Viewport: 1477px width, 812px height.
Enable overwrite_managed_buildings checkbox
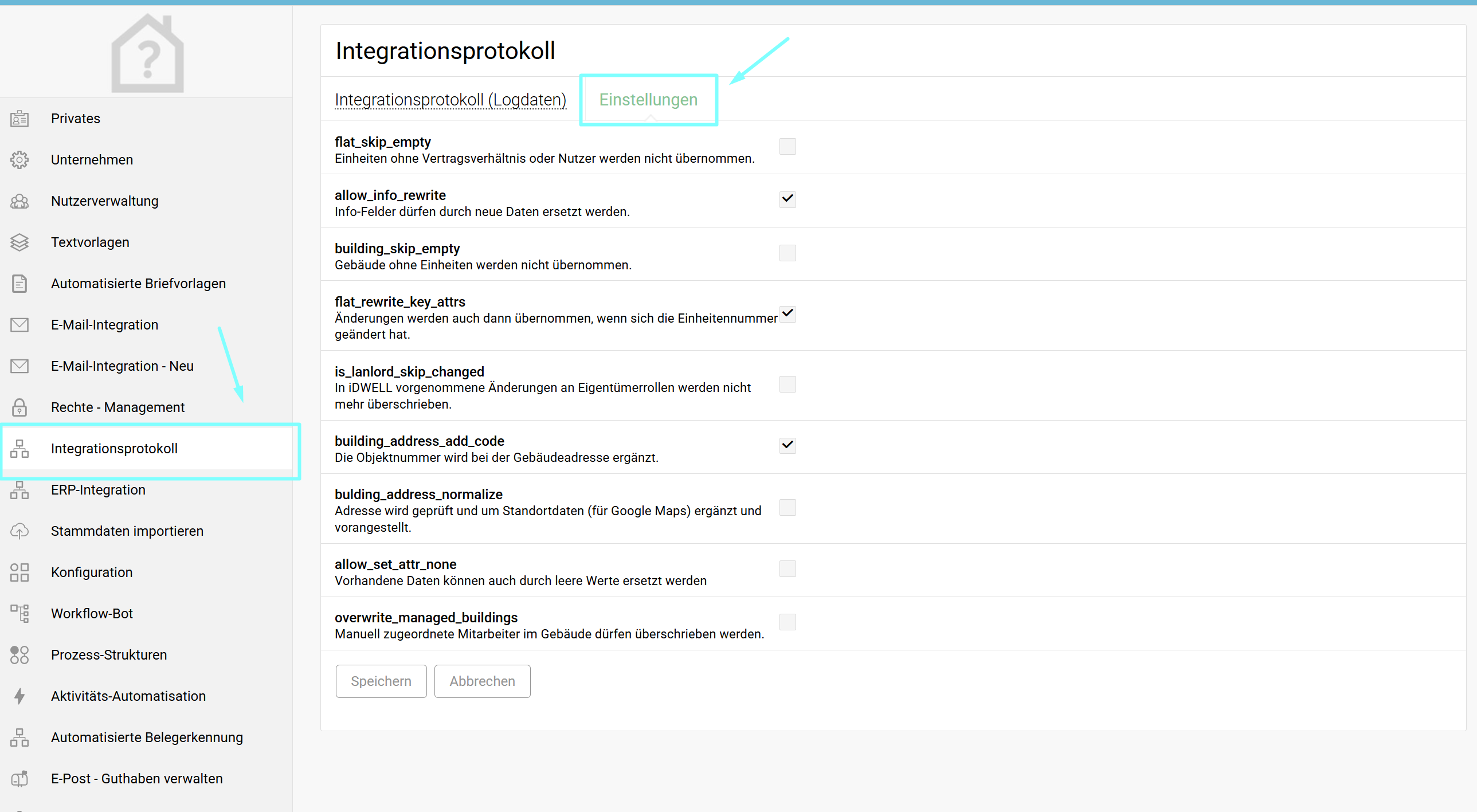[x=788, y=622]
